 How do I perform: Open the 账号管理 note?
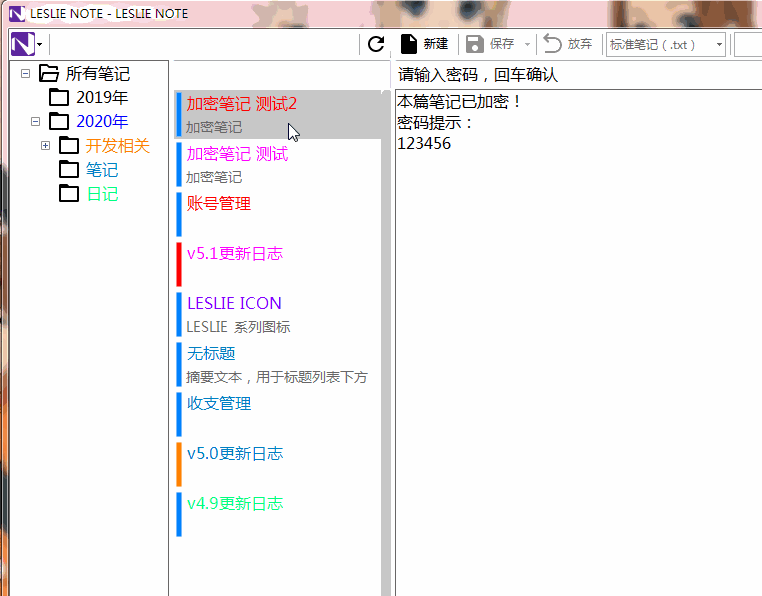[x=277, y=214]
